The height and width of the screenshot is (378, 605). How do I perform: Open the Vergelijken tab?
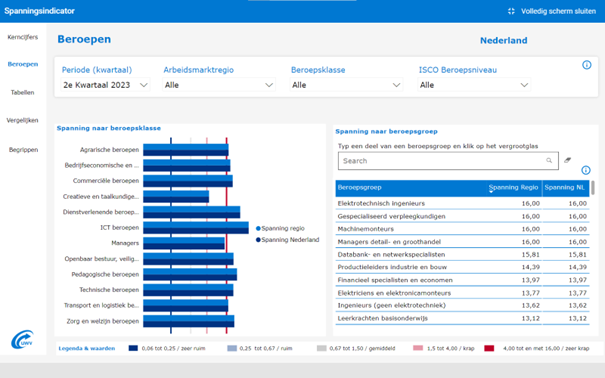22,120
